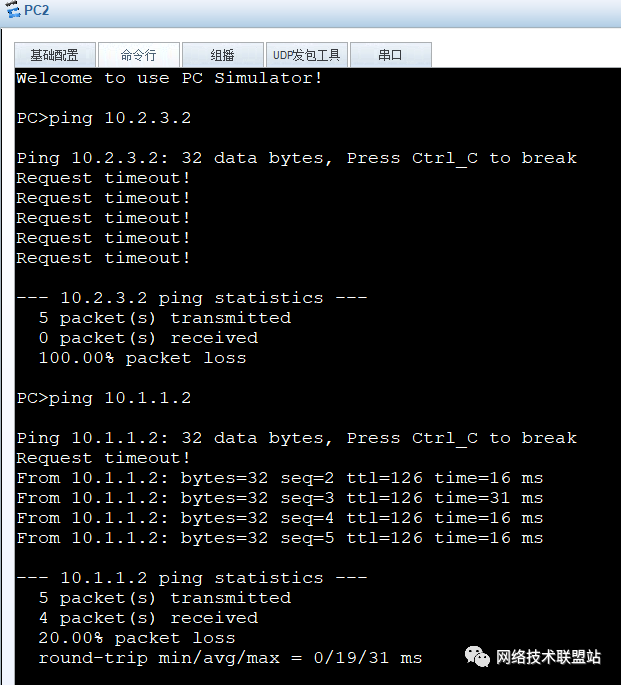This screenshot has height=685, width=621.
Task: Click the 网络技术联盟站 watermark text
Action: pyautogui.click(x=549, y=657)
